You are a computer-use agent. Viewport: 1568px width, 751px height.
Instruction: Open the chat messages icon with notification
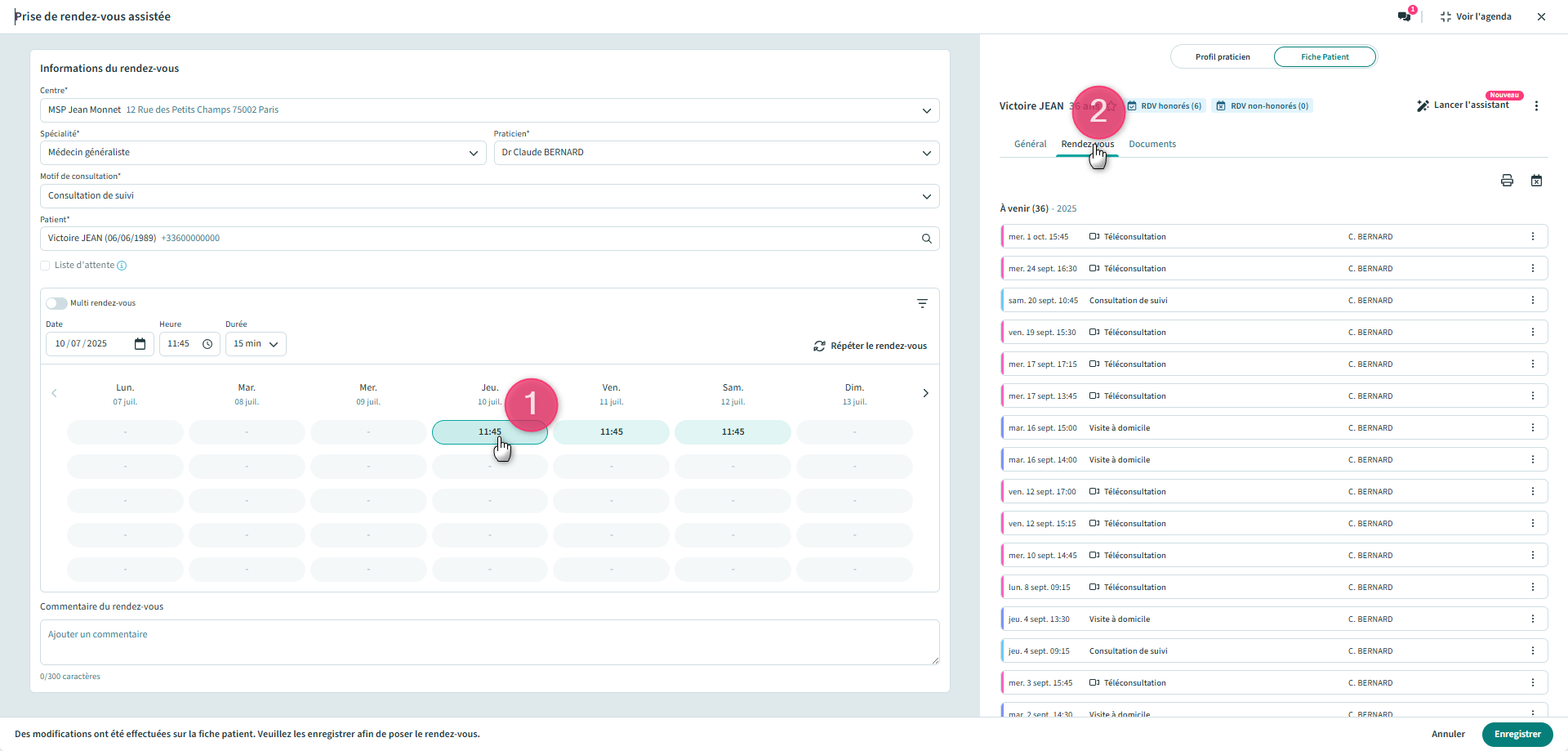click(x=1405, y=16)
